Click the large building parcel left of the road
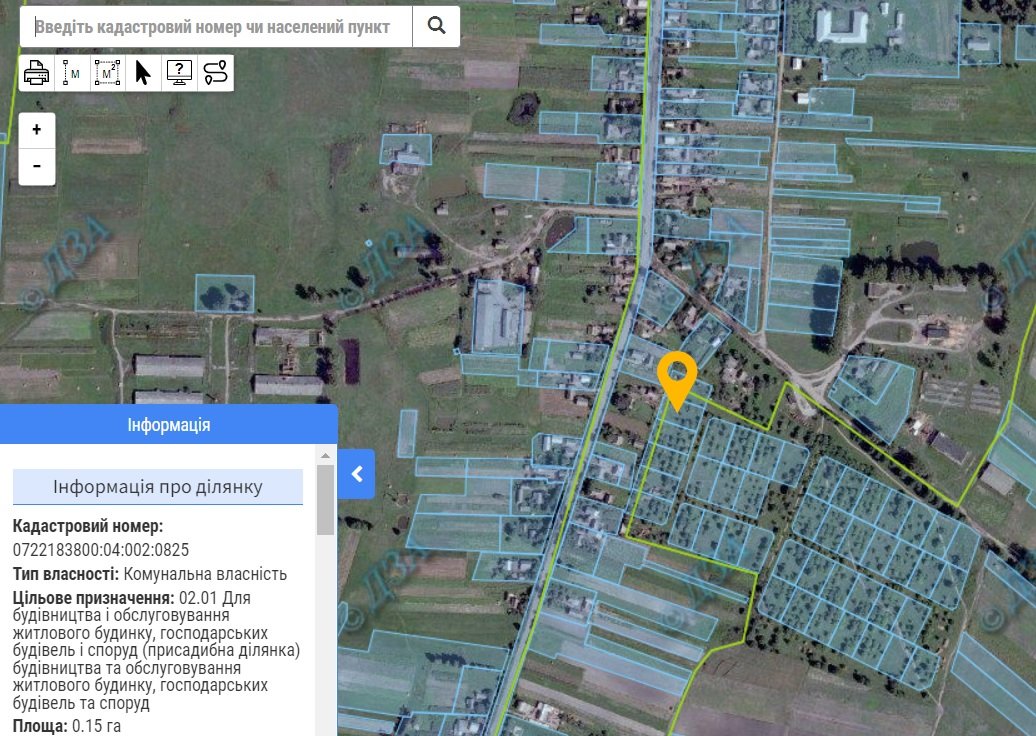The height and width of the screenshot is (736, 1036). [x=498, y=316]
